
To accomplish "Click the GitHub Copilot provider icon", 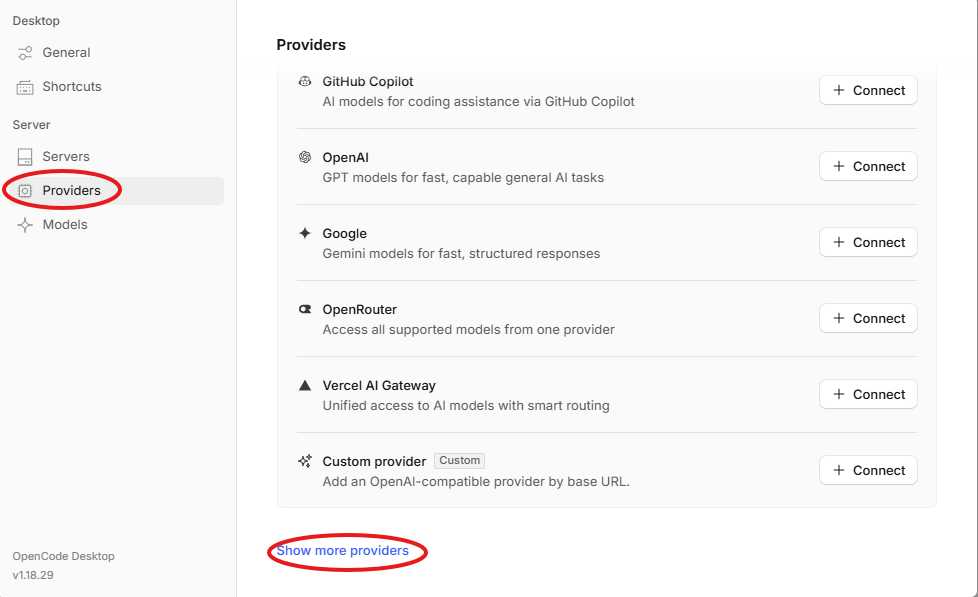I will pyautogui.click(x=304, y=81).
